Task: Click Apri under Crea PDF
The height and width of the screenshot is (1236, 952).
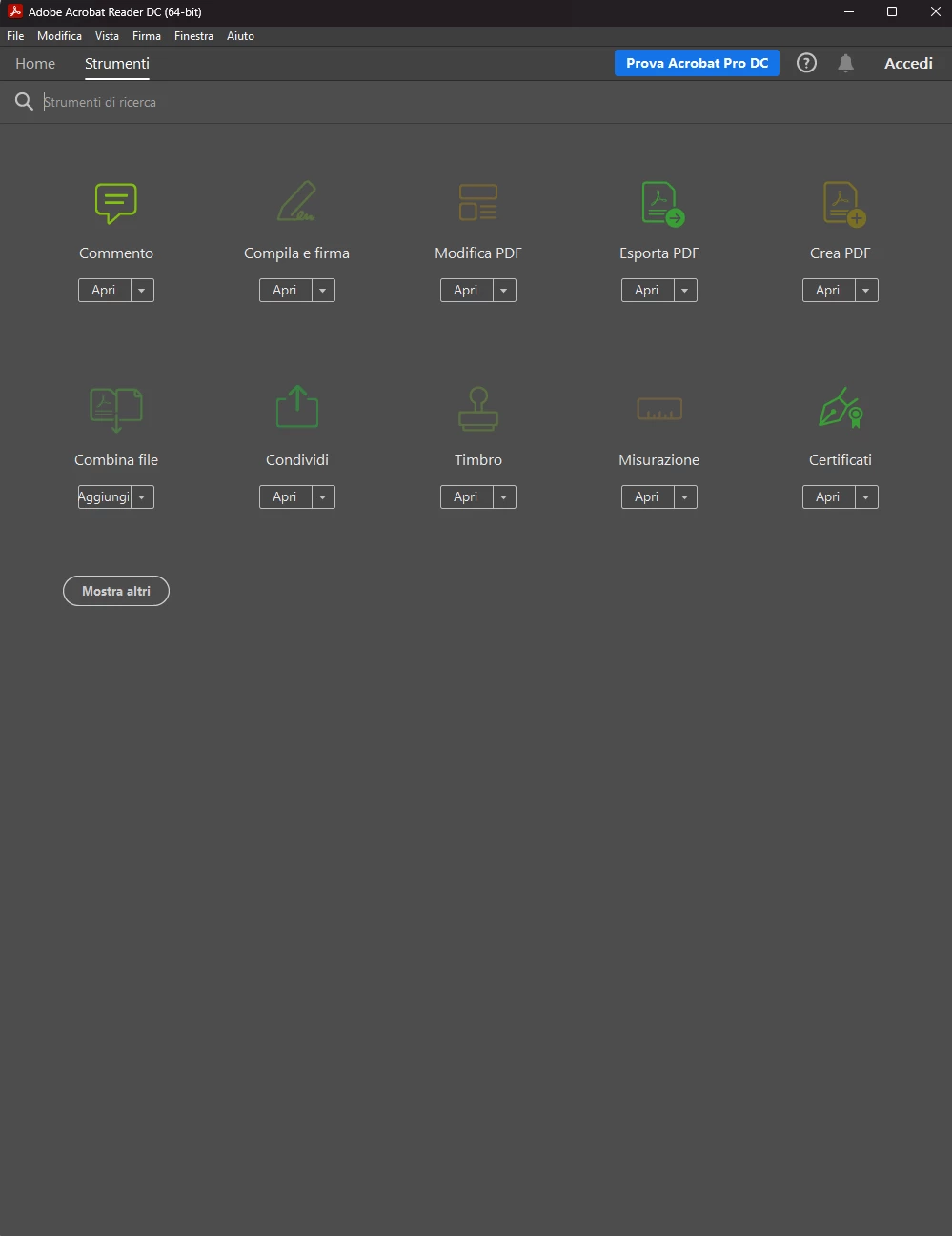Action: [x=828, y=290]
